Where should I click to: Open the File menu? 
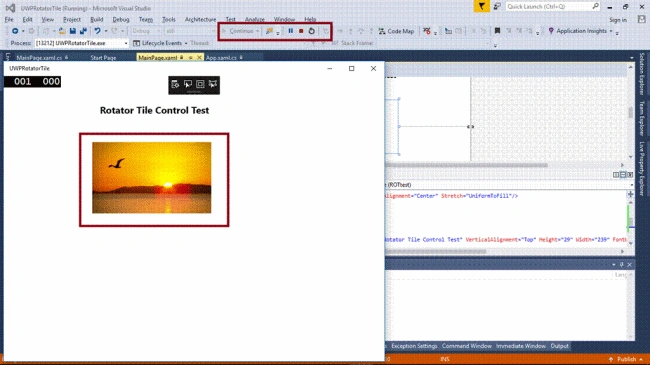click(9, 19)
